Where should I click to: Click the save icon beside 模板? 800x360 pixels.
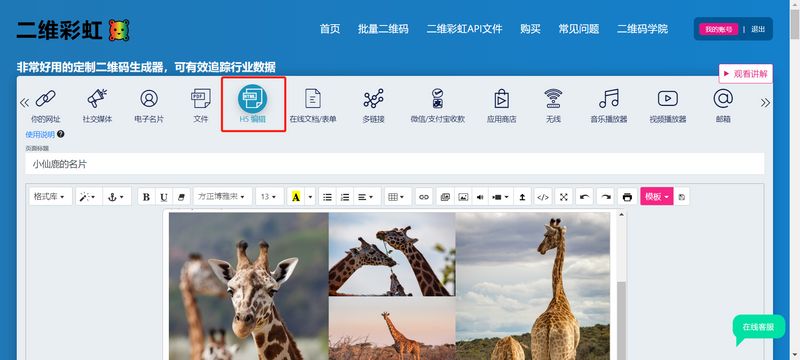point(682,196)
